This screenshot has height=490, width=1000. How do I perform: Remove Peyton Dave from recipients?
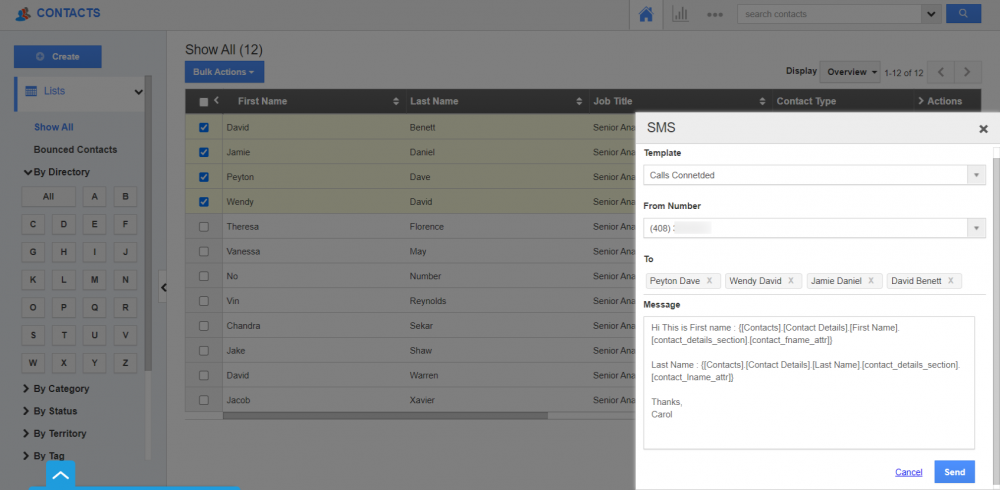click(x=709, y=281)
